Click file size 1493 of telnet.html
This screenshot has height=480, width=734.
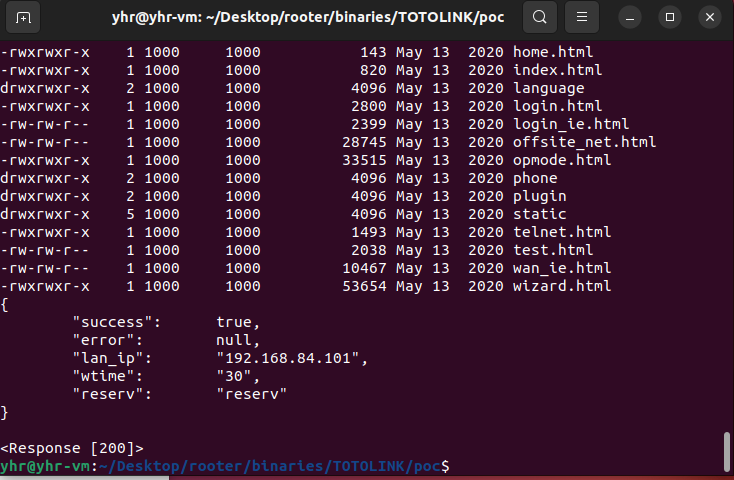369,232
